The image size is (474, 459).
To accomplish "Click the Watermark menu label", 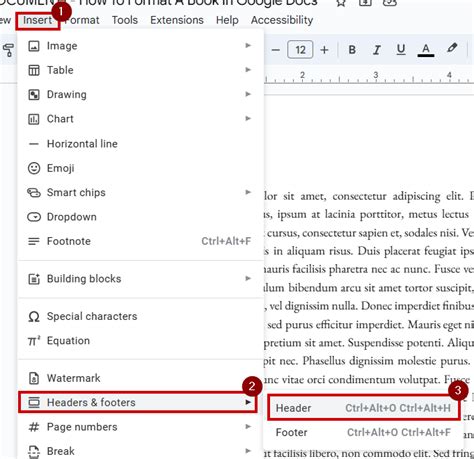I will [73, 378].
